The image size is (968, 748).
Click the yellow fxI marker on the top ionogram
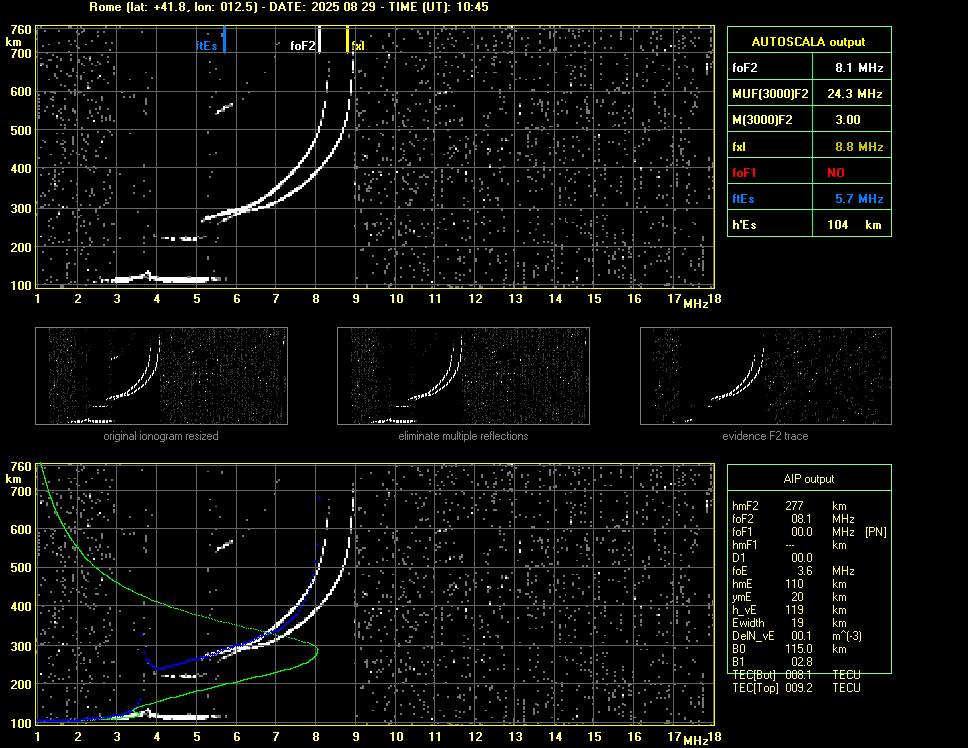click(348, 39)
